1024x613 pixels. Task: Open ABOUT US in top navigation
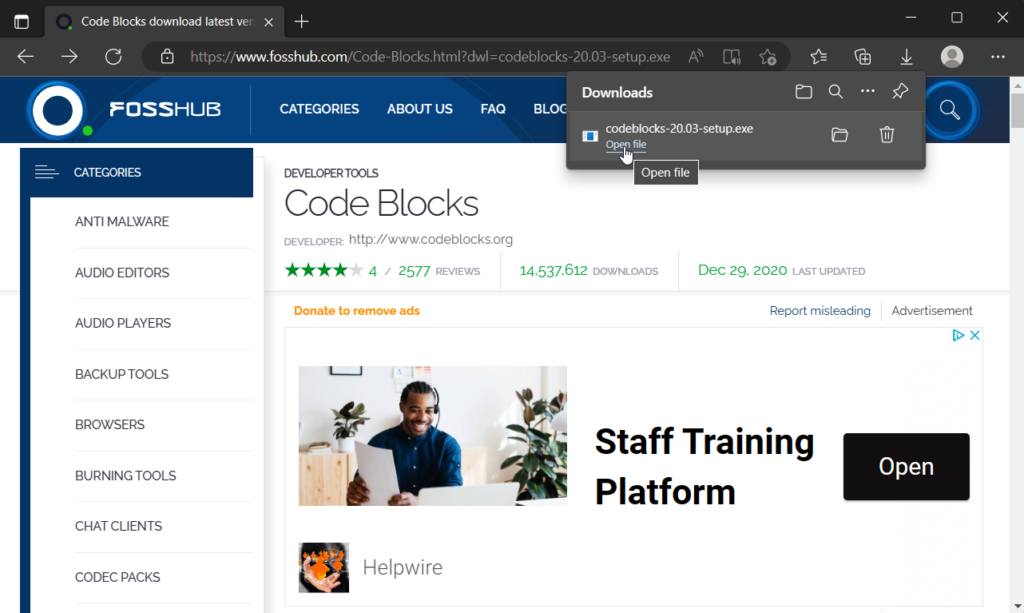pyautogui.click(x=420, y=109)
